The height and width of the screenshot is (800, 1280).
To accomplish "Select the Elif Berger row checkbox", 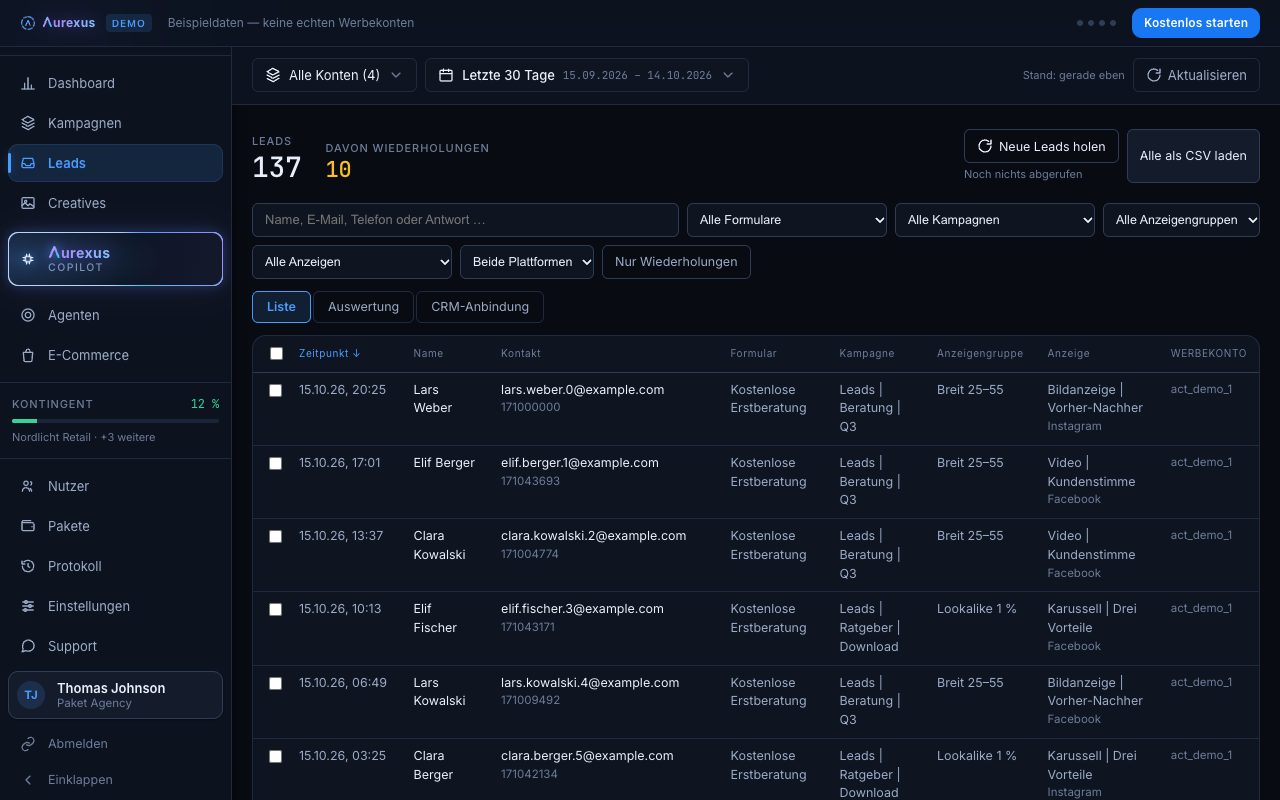I will [x=275, y=463].
